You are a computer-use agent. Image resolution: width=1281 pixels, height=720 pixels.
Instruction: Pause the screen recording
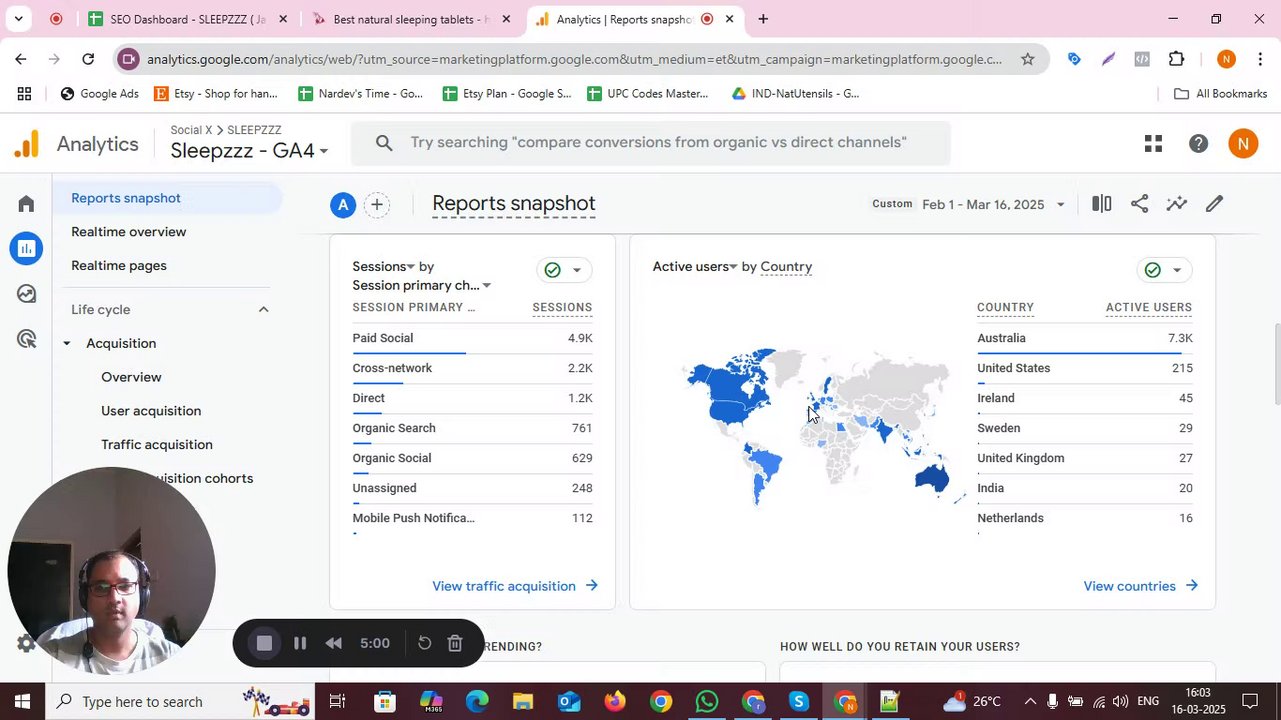[x=299, y=643]
